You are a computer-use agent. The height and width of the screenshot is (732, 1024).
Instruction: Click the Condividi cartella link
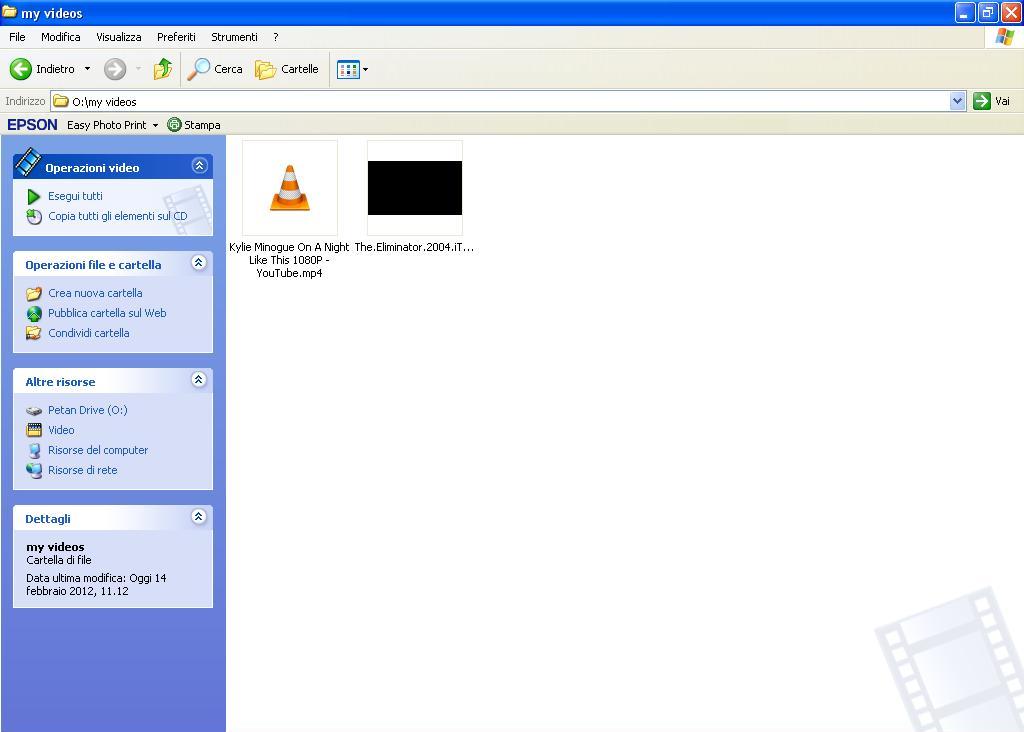(89, 333)
